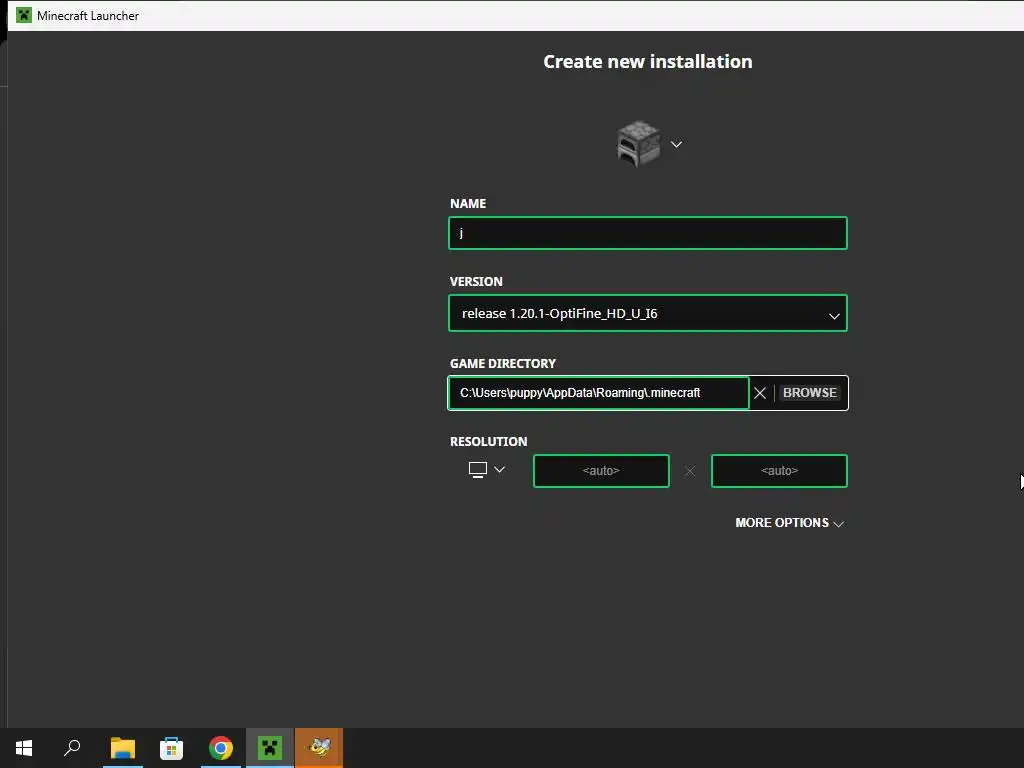Open Google Chrome from taskbar
The image size is (1024, 768).
pos(221,748)
